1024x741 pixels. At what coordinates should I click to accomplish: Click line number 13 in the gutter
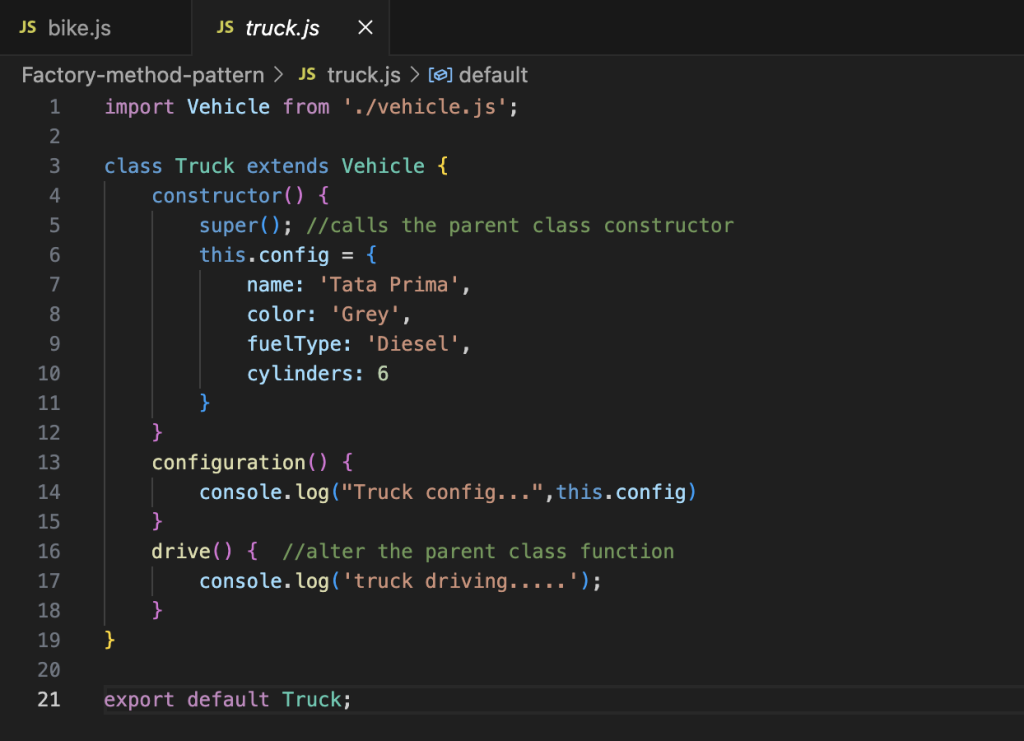[49, 463]
